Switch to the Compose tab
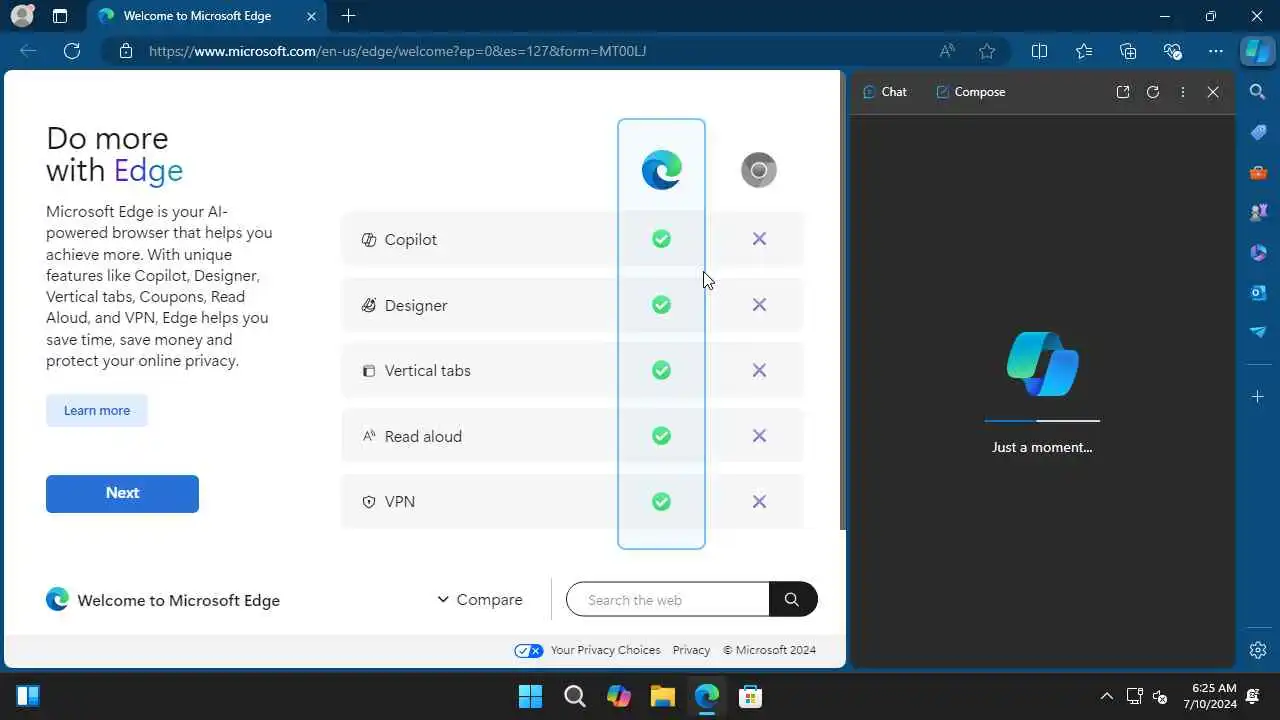 (970, 92)
